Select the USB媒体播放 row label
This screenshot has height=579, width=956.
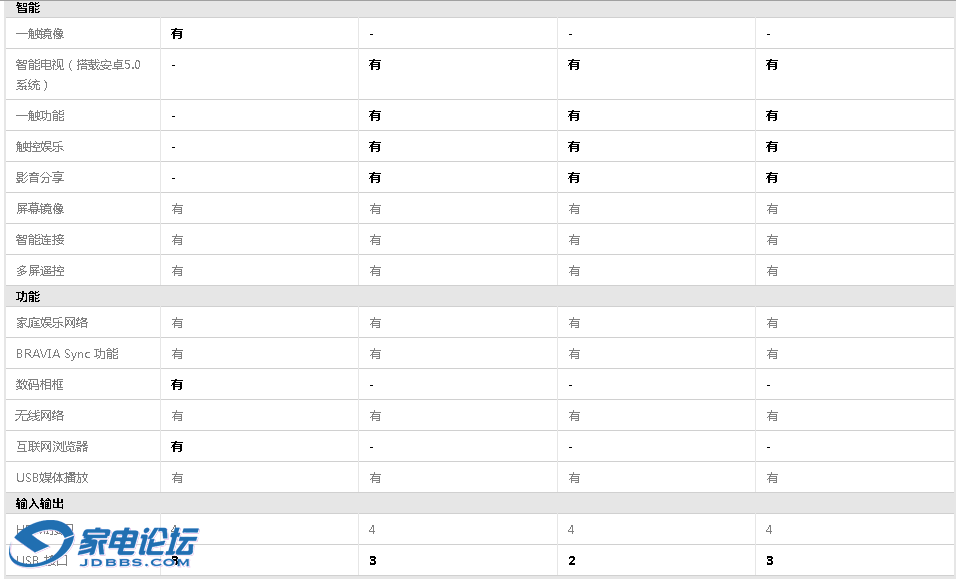click(52, 478)
